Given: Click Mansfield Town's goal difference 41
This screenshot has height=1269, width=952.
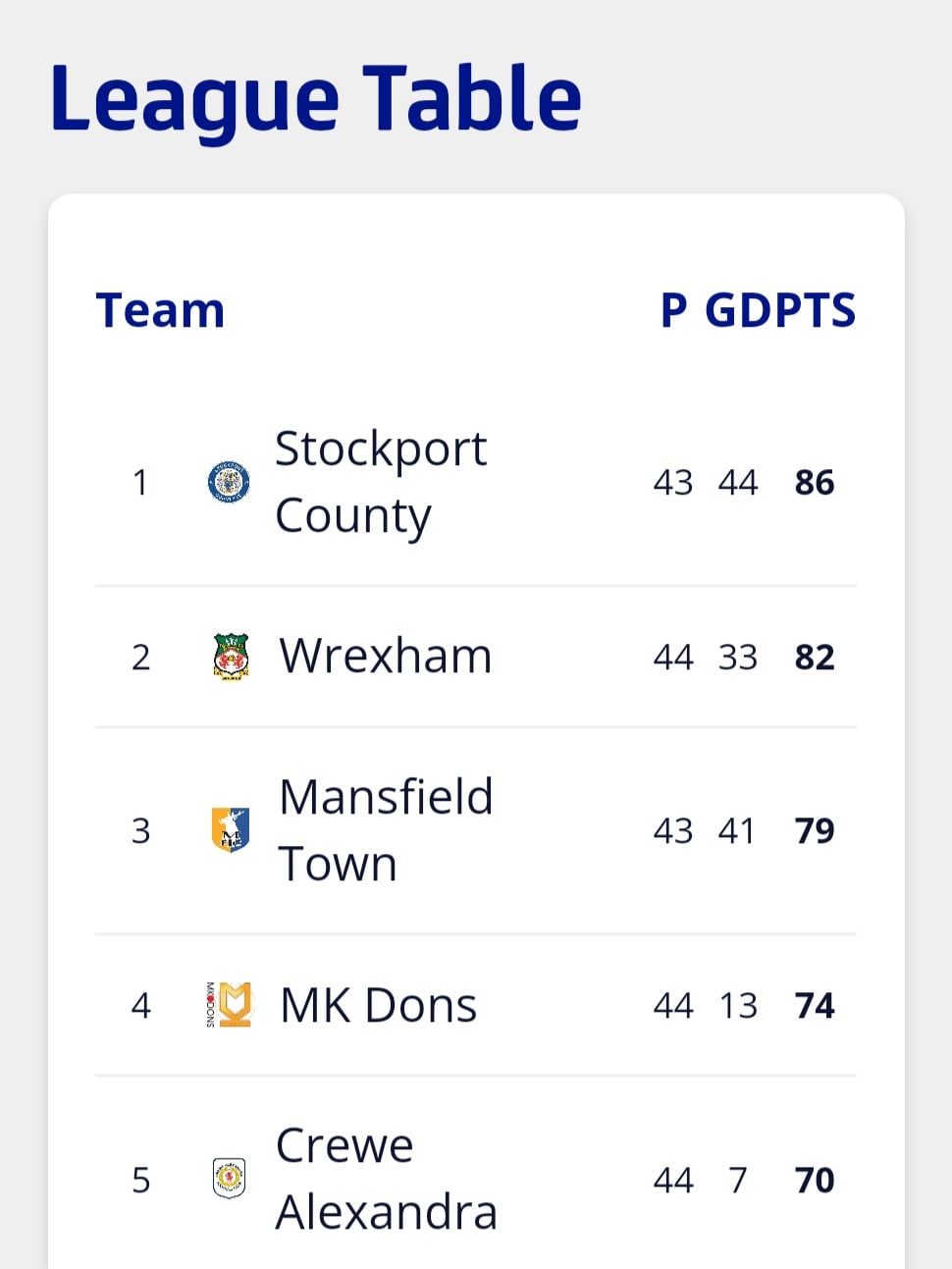Looking at the screenshot, I should coord(737,830).
